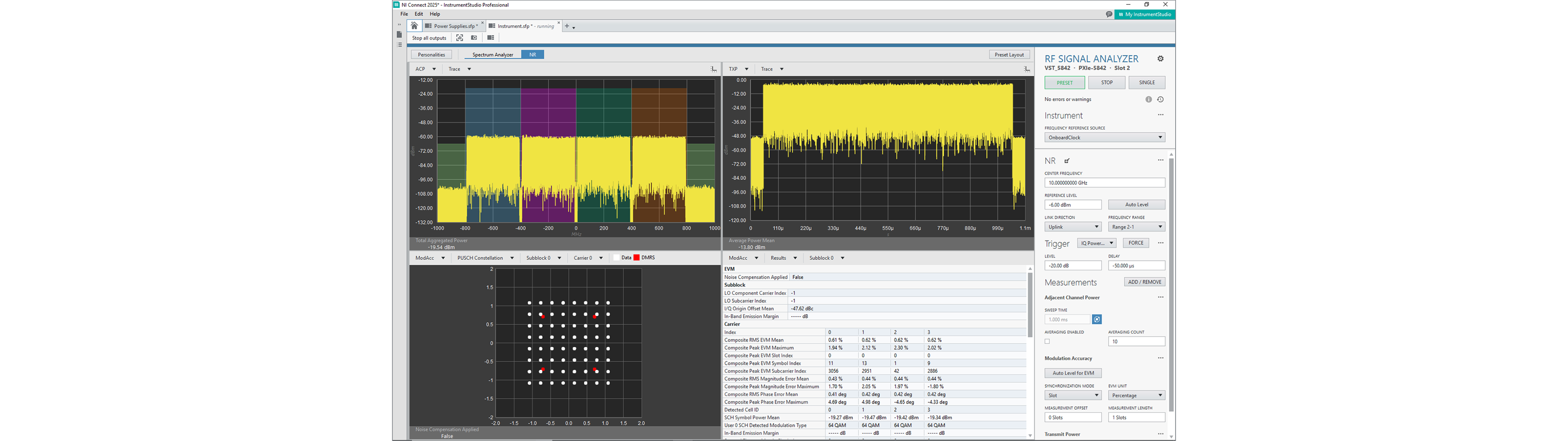Open the layout panel icon in toolbar
Screen dimensions: 1568x441
490,38
